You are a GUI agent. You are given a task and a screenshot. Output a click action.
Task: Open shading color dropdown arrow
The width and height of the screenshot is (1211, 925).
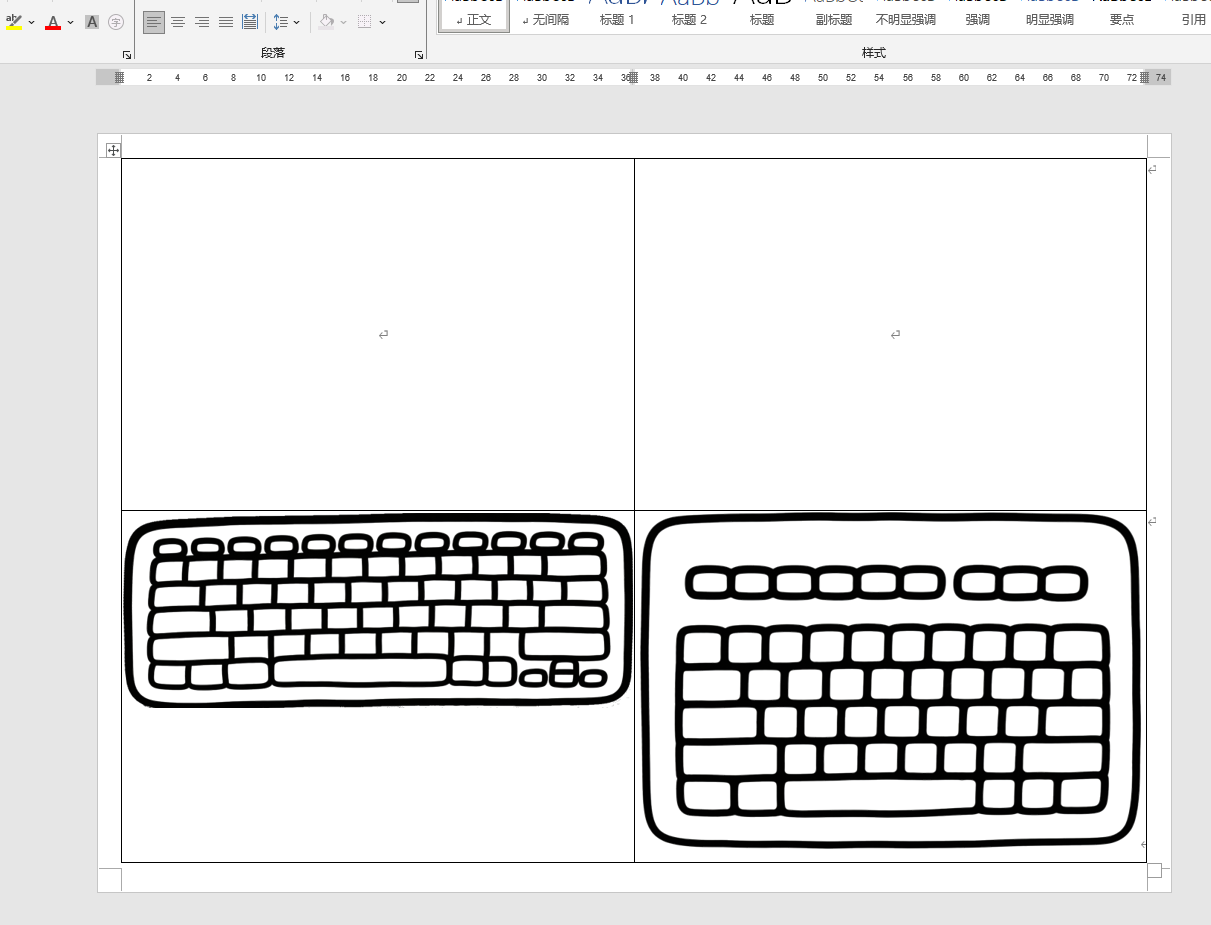click(x=344, y=22)
